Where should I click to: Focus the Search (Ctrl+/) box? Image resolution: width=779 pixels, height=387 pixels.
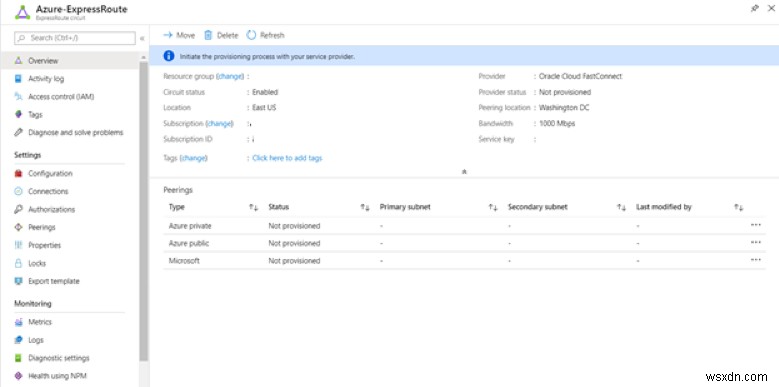click(75, 38)
